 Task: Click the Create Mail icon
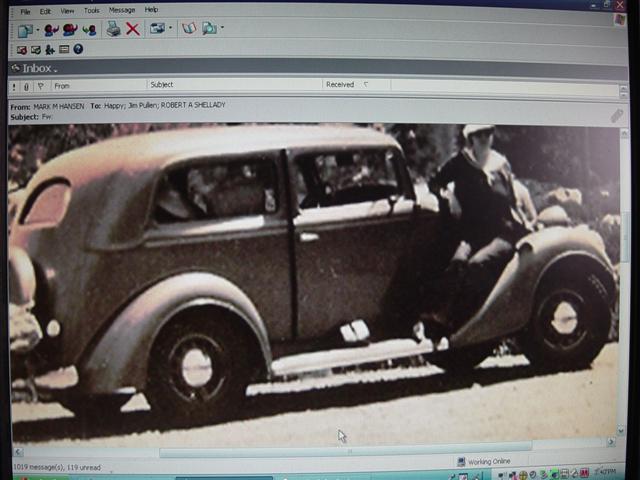tap(23, 30)
